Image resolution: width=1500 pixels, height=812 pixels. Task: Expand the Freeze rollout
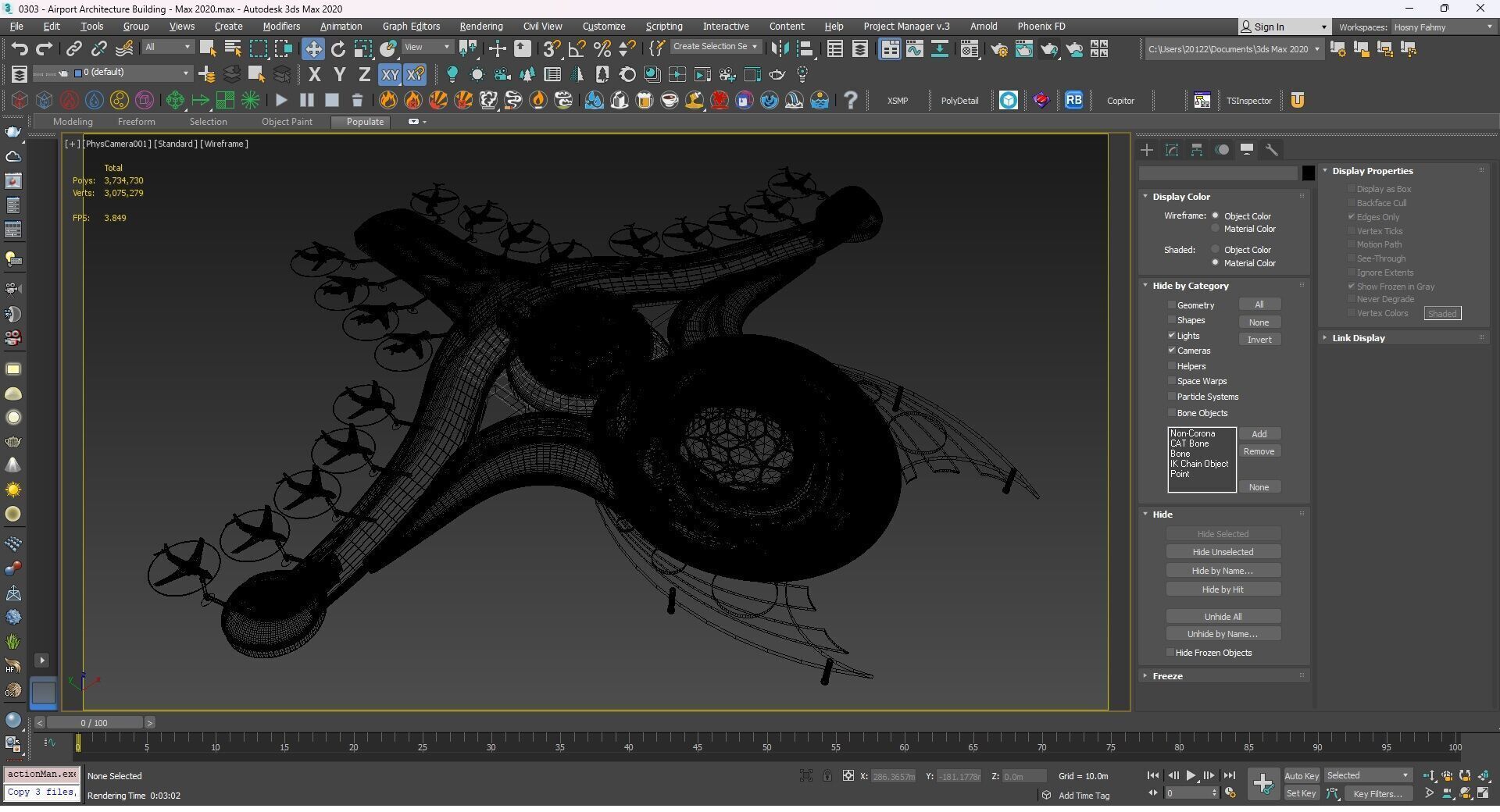[x=1167, y=676]
